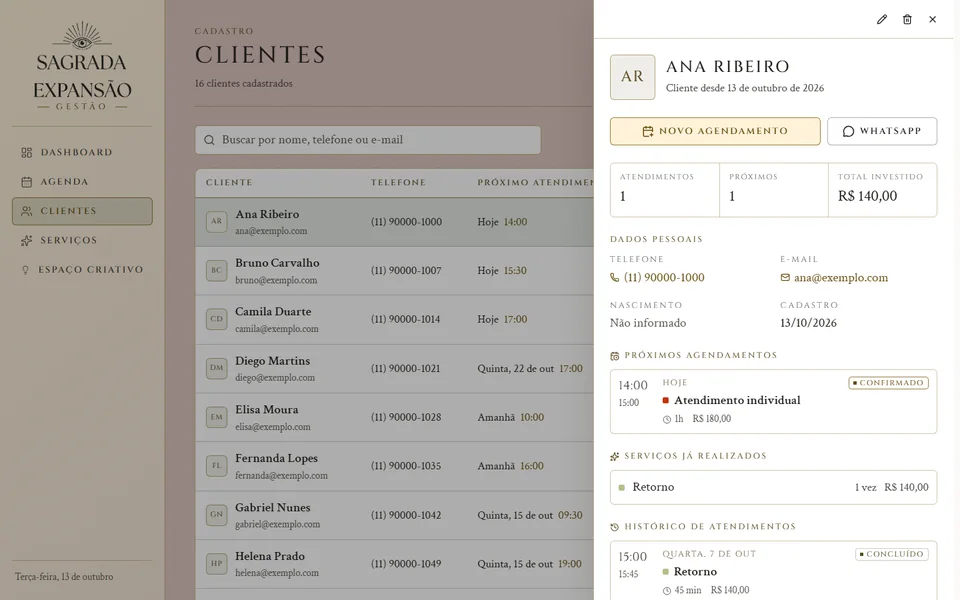Click the AR avatar in client list
The height and width of the screenshot is (600, 960).
coord(217,222)
